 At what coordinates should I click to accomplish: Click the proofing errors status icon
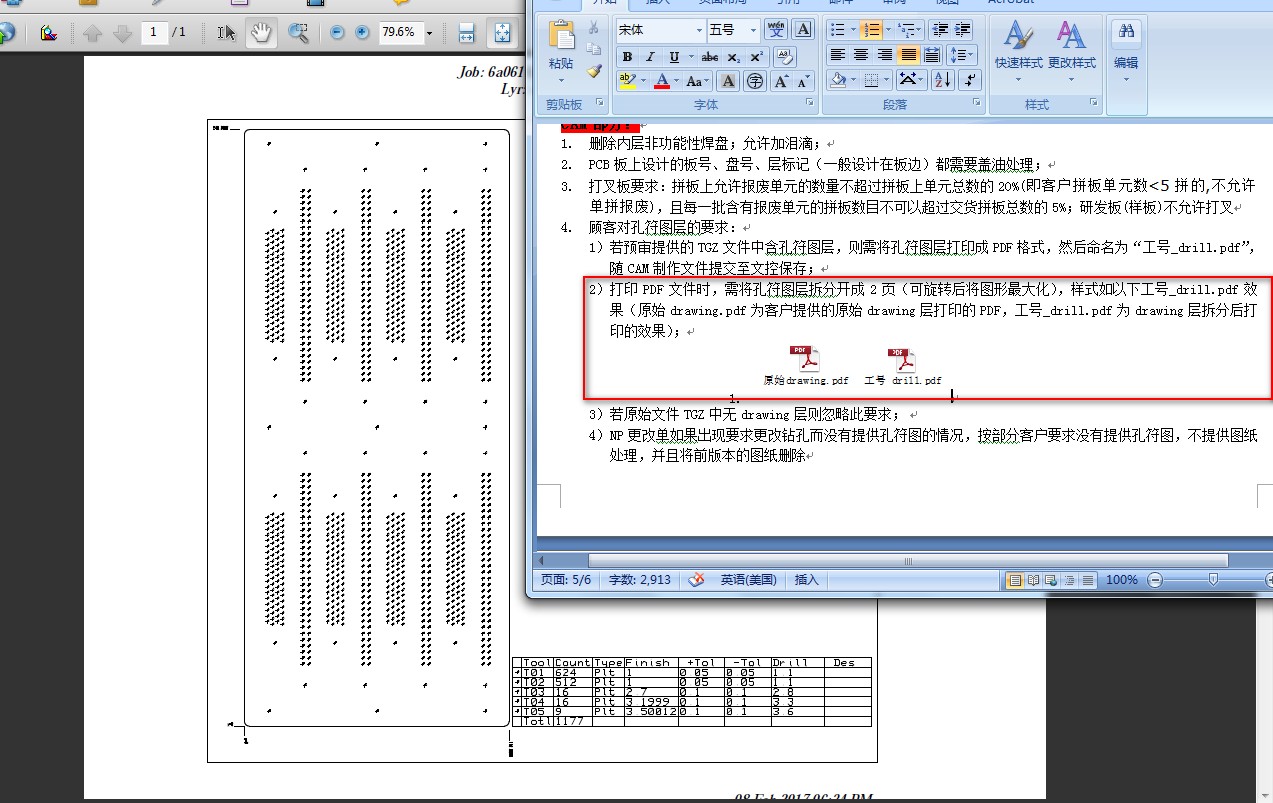[x=697, y=580]
